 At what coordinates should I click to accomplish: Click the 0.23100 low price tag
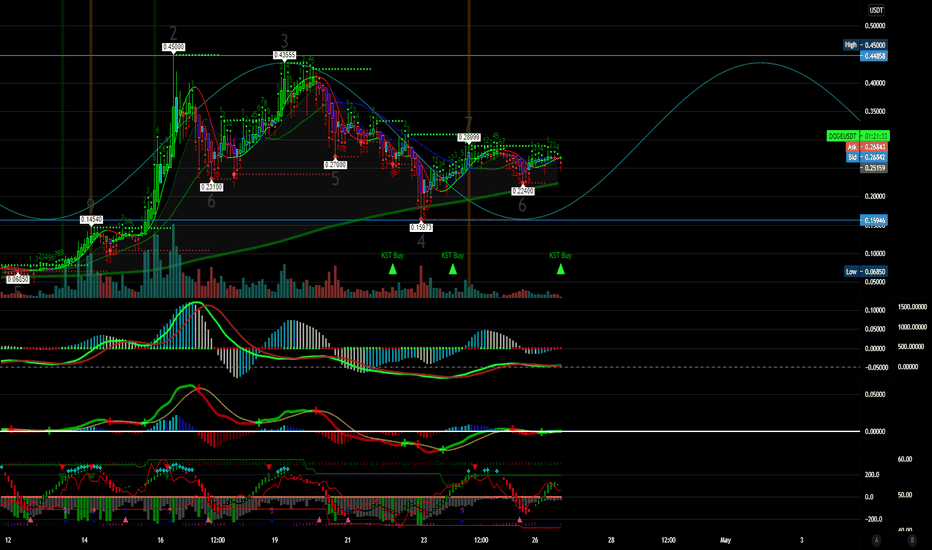212,187
